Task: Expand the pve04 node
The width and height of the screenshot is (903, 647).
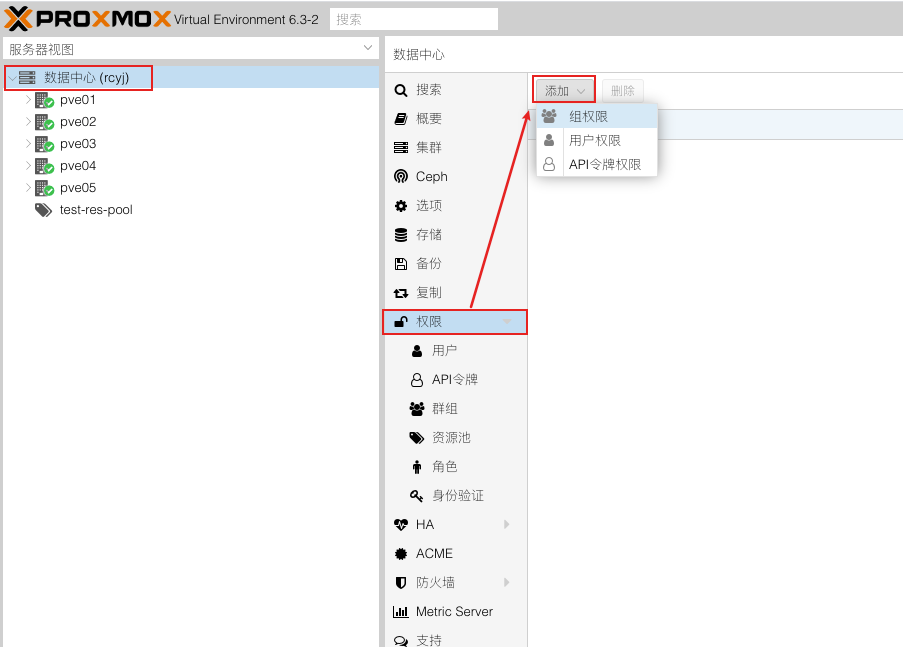Action: pyautogui.click(x=28, y=165)
